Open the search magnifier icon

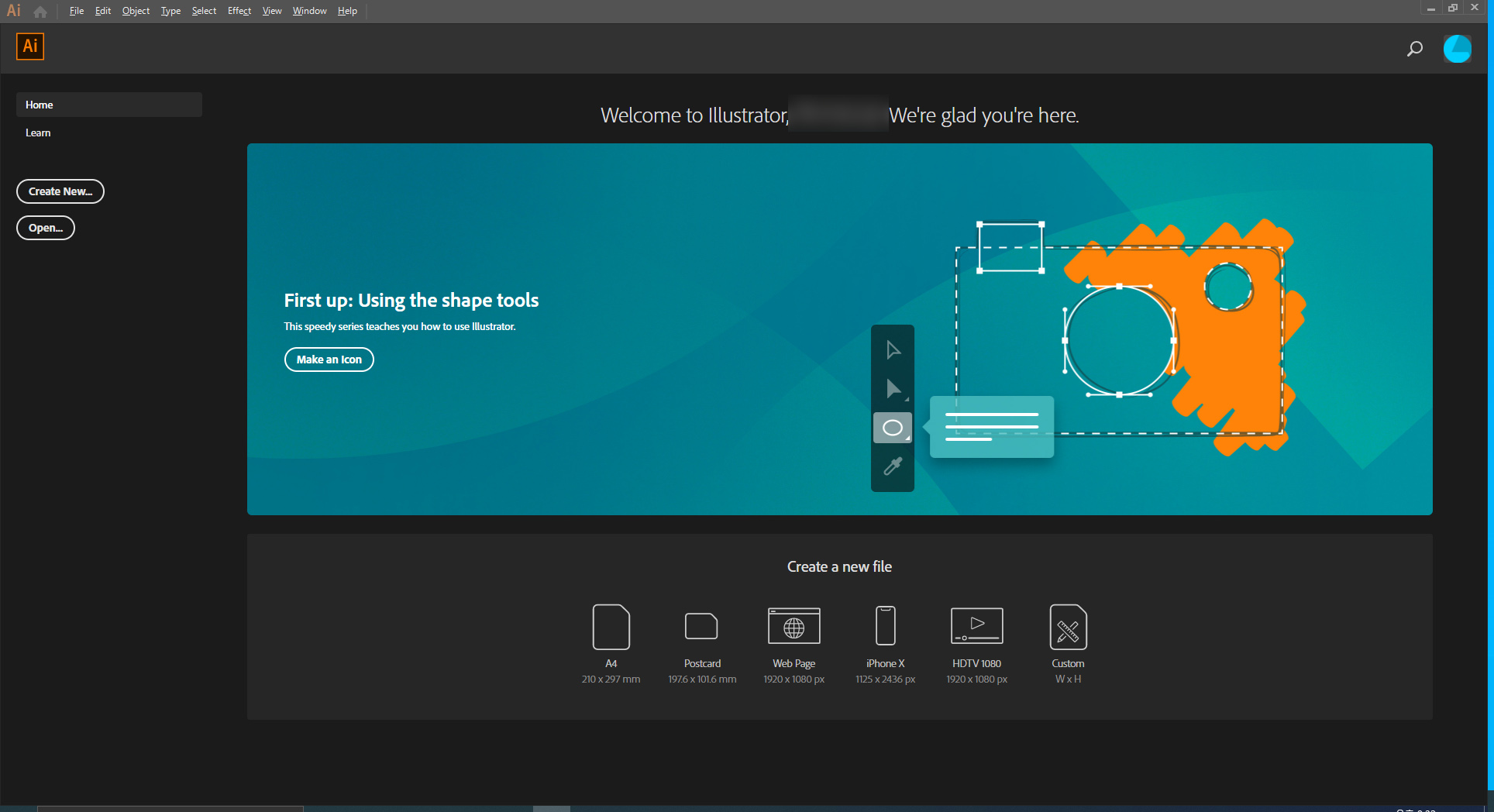[x=1414, y=49]
